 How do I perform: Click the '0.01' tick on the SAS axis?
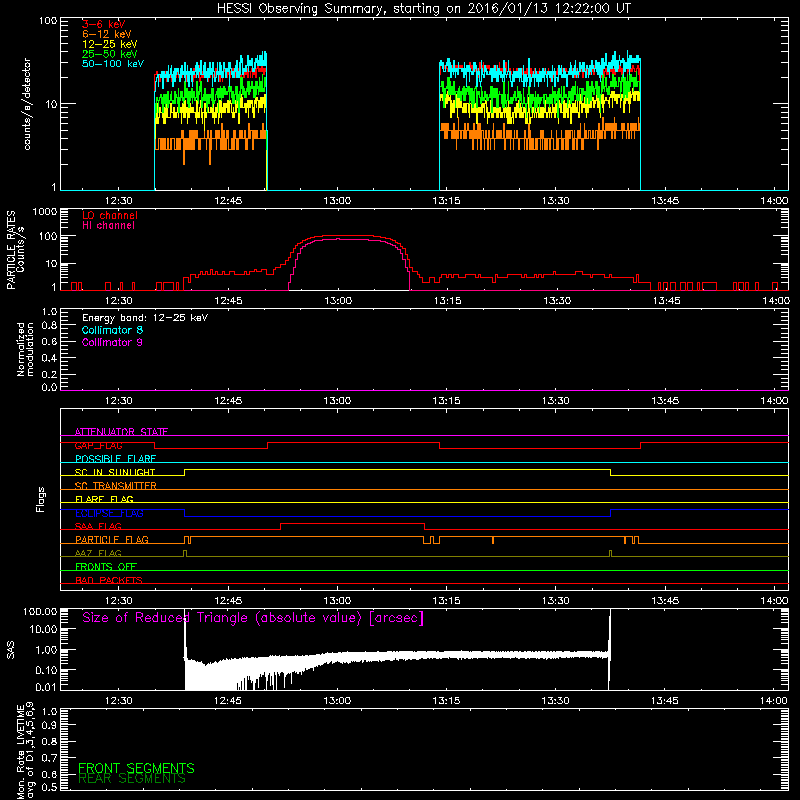46,688
